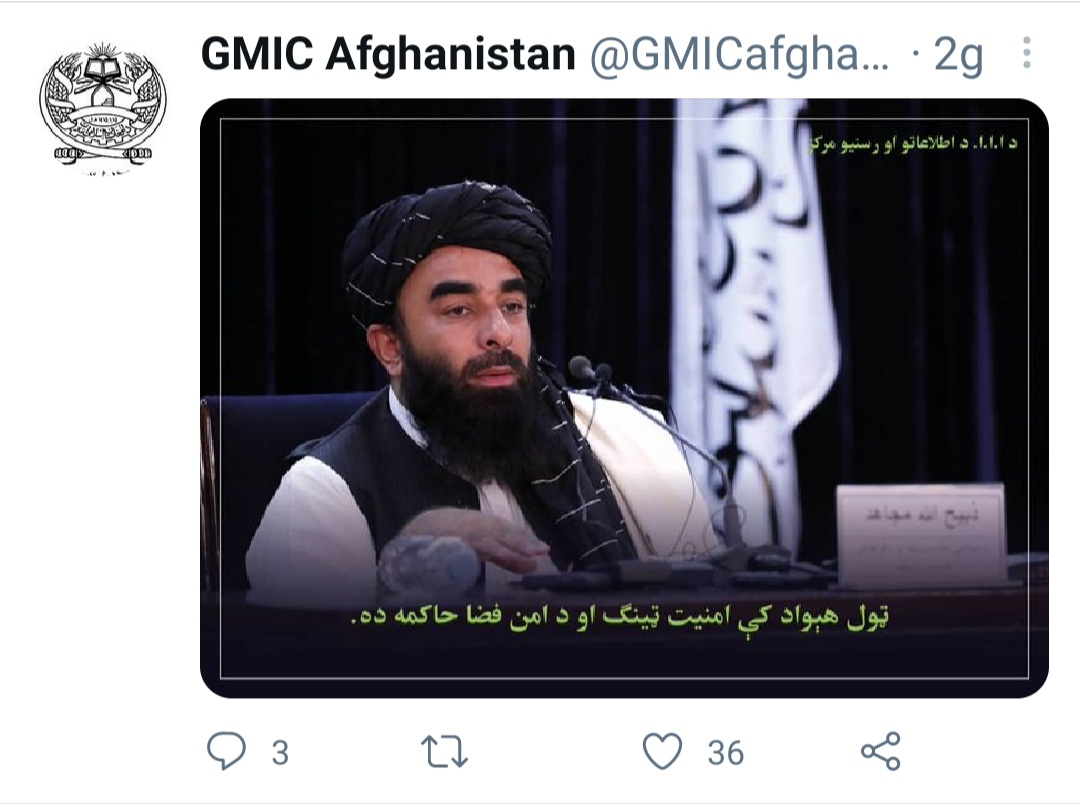View replies by clicking the count 3
This screenshot has width=1080, height=804.
pos(280,752)
